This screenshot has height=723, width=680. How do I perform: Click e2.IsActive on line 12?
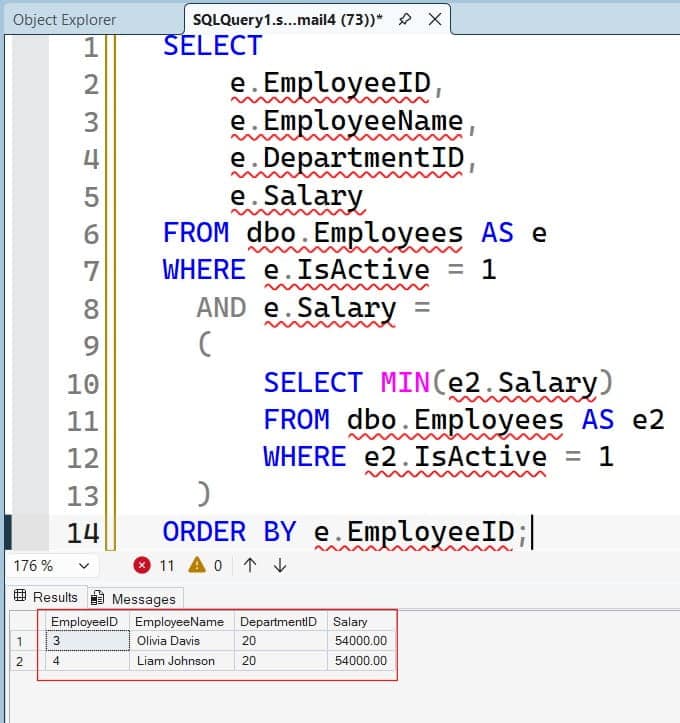[x=455, y=457]
